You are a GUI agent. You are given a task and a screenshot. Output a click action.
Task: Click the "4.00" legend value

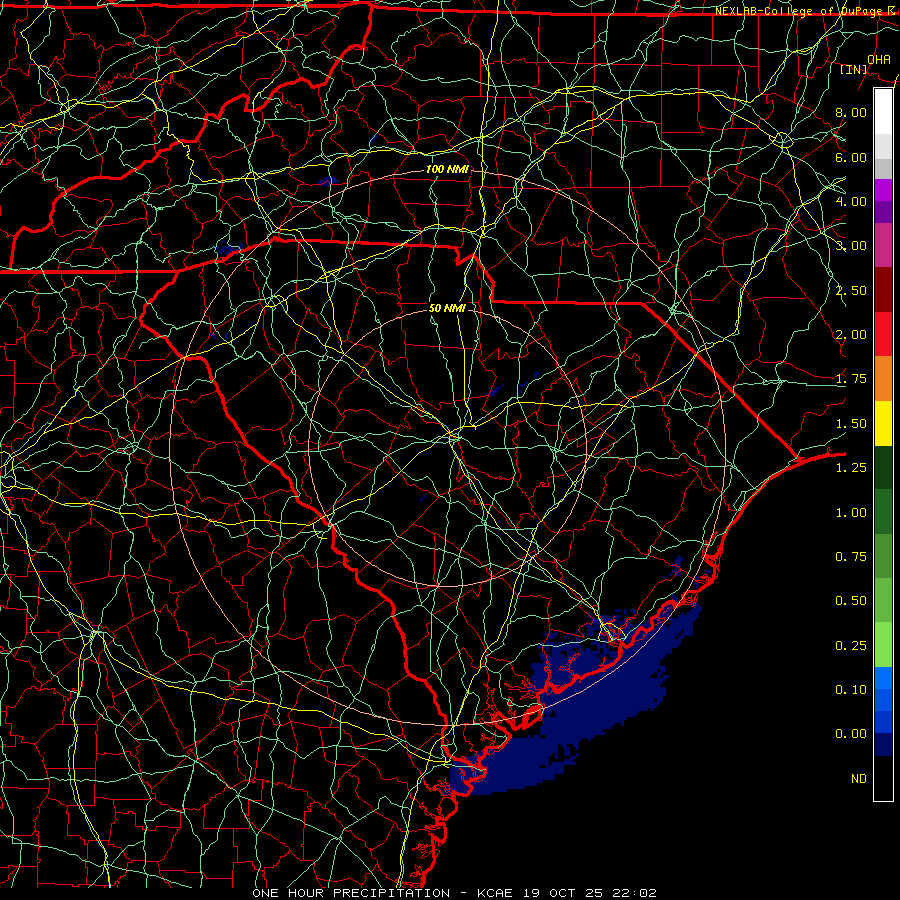coord(851,201)
